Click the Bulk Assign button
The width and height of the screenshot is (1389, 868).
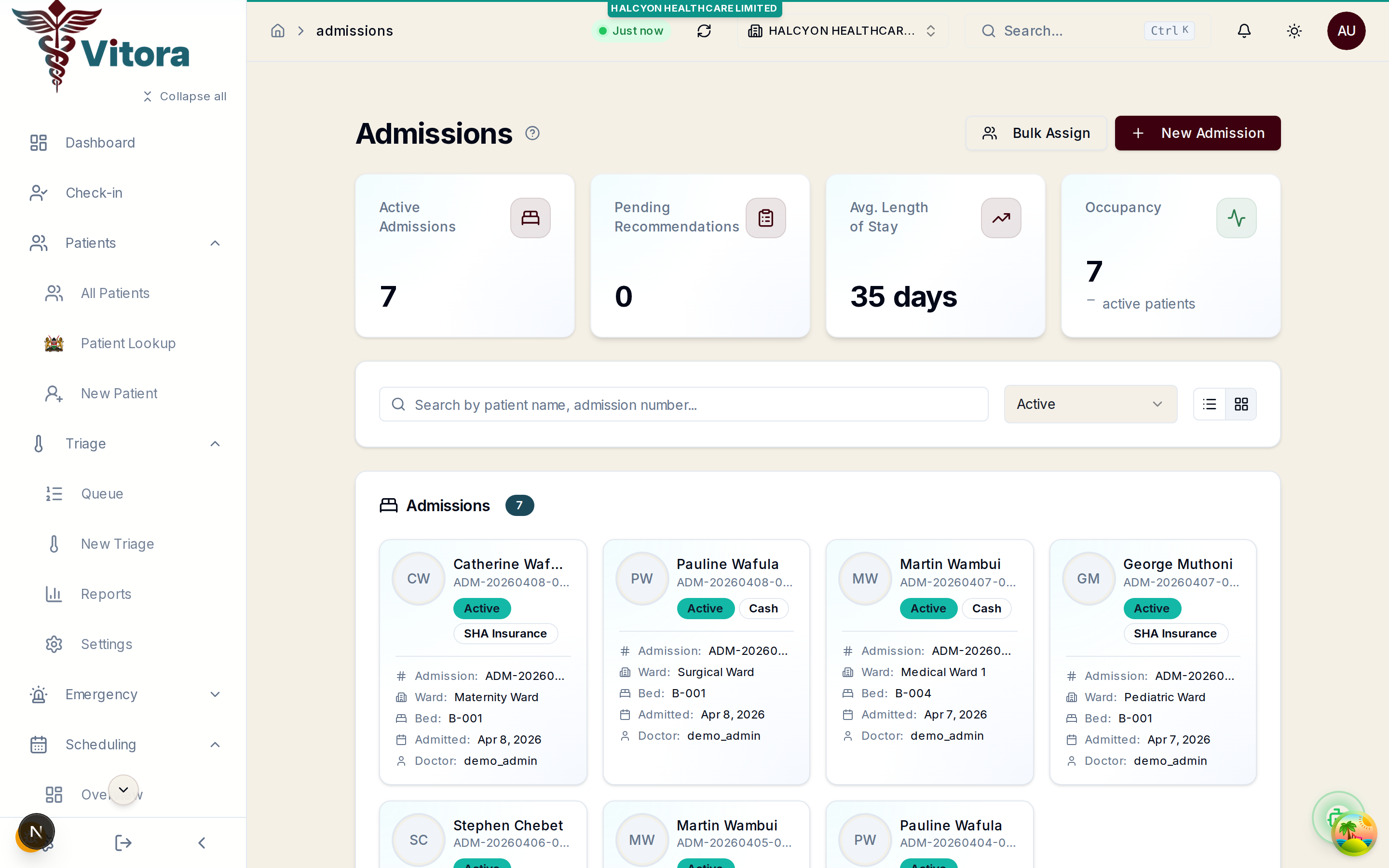click(1036, 133)
